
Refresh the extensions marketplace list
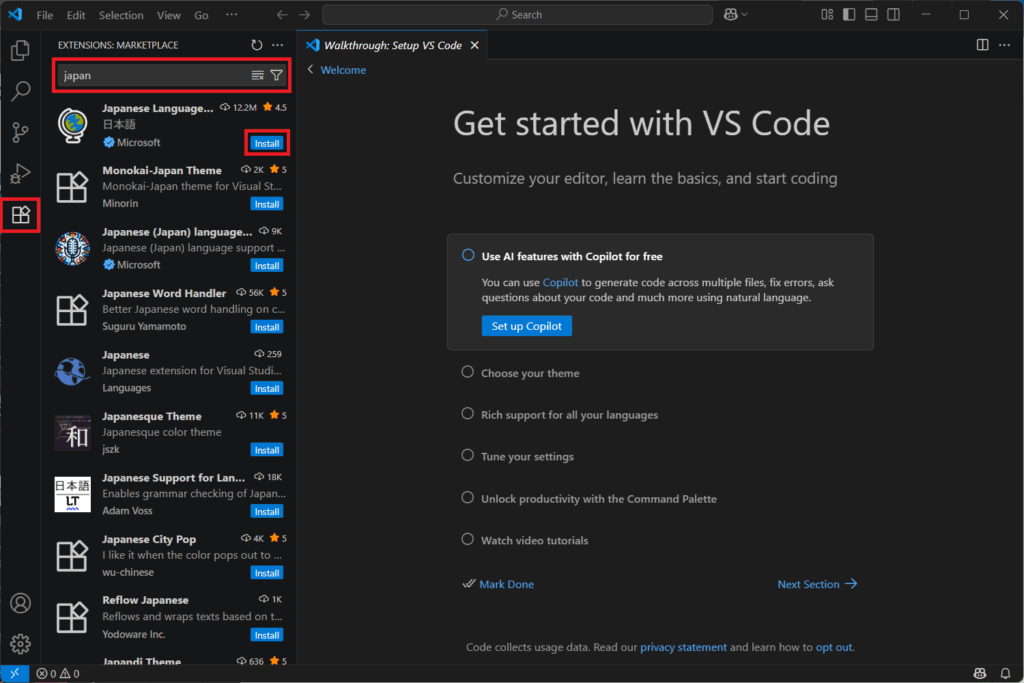[257, 45]
